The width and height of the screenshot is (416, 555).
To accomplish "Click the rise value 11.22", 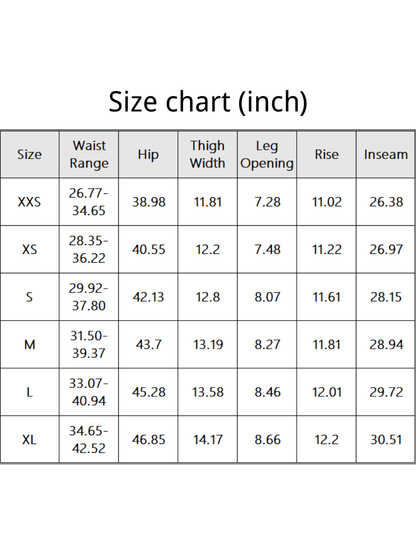I will 326,250.
